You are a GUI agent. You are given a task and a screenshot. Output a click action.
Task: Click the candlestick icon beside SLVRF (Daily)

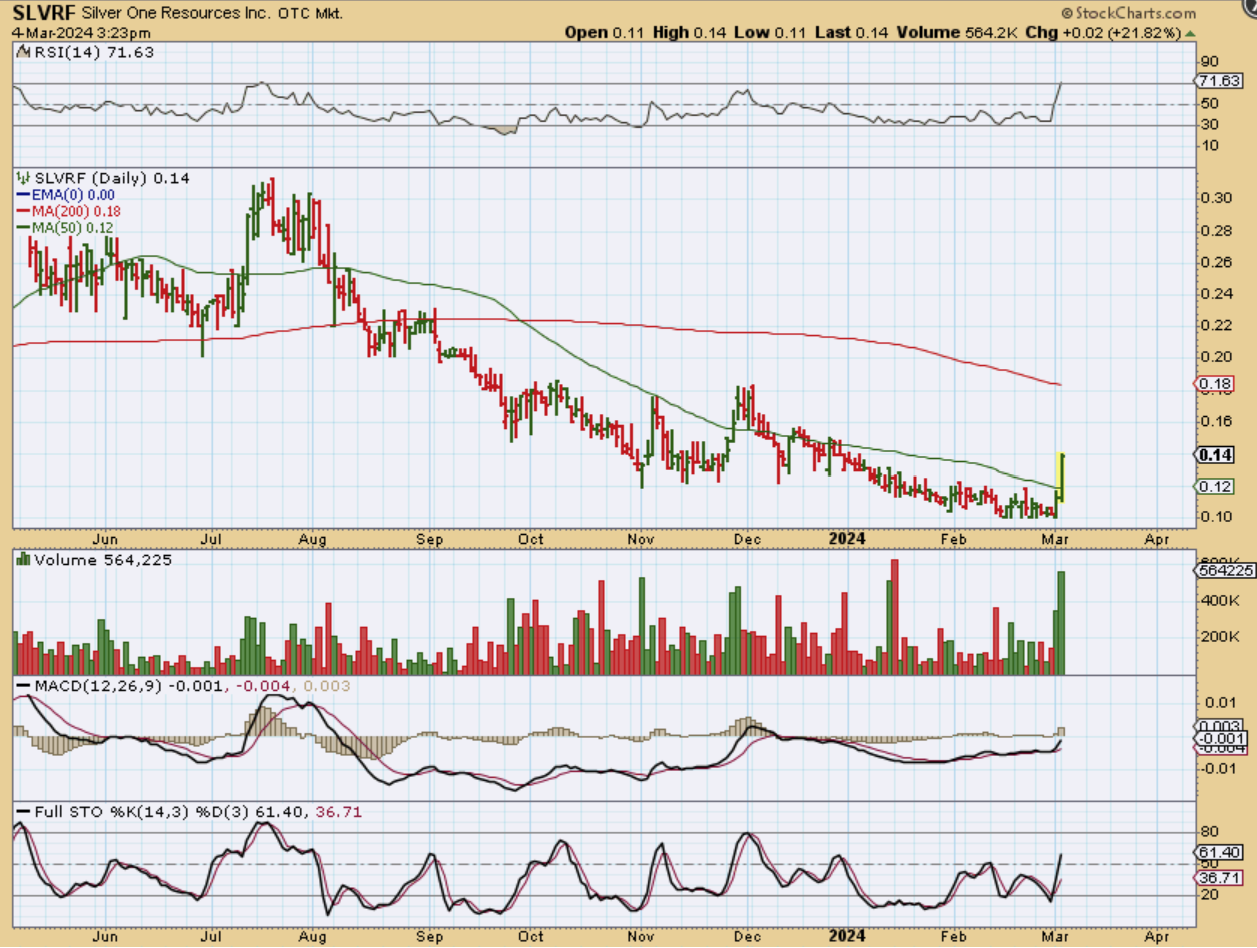tap(23, 178)
